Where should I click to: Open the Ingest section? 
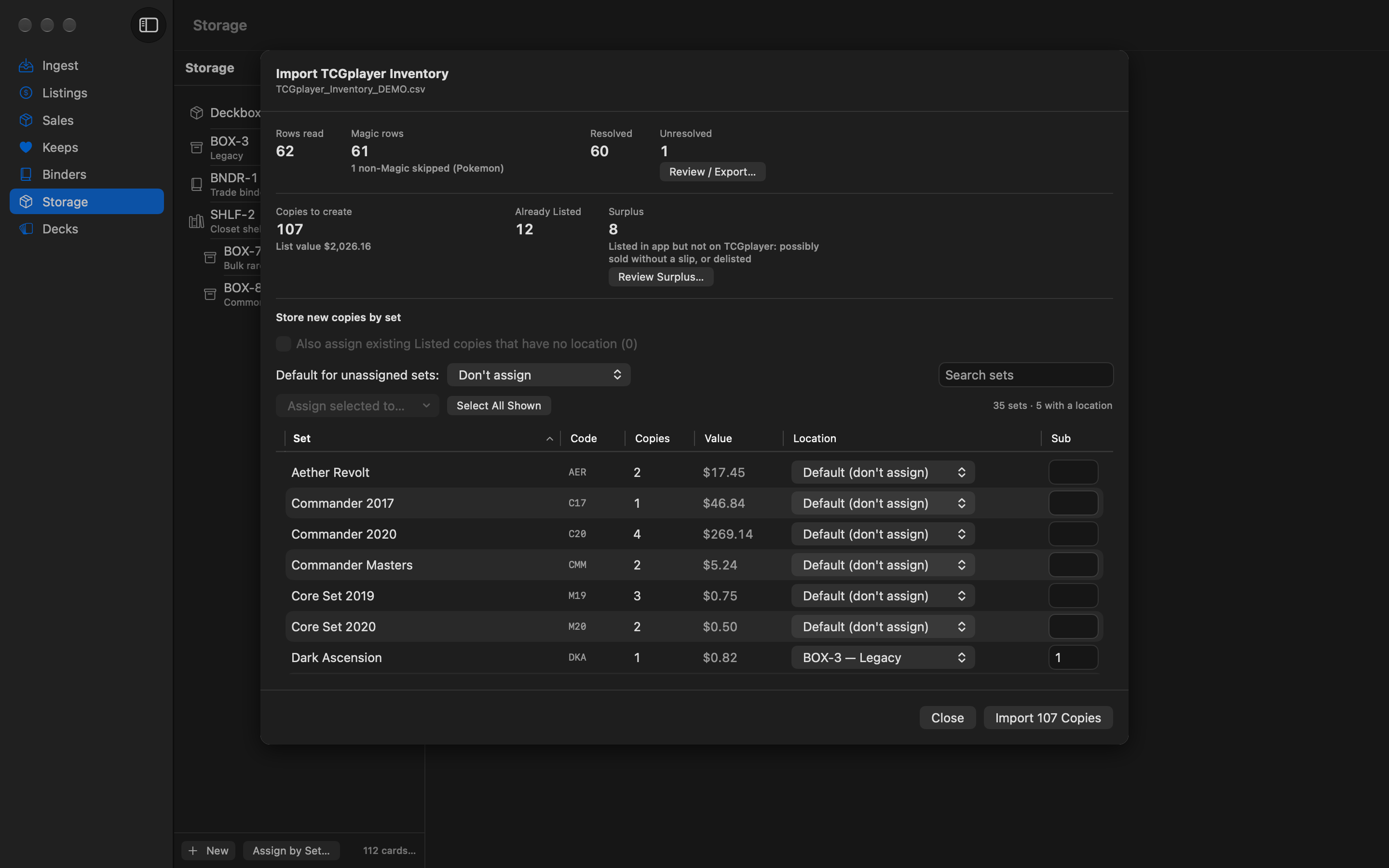coord(87,66)
